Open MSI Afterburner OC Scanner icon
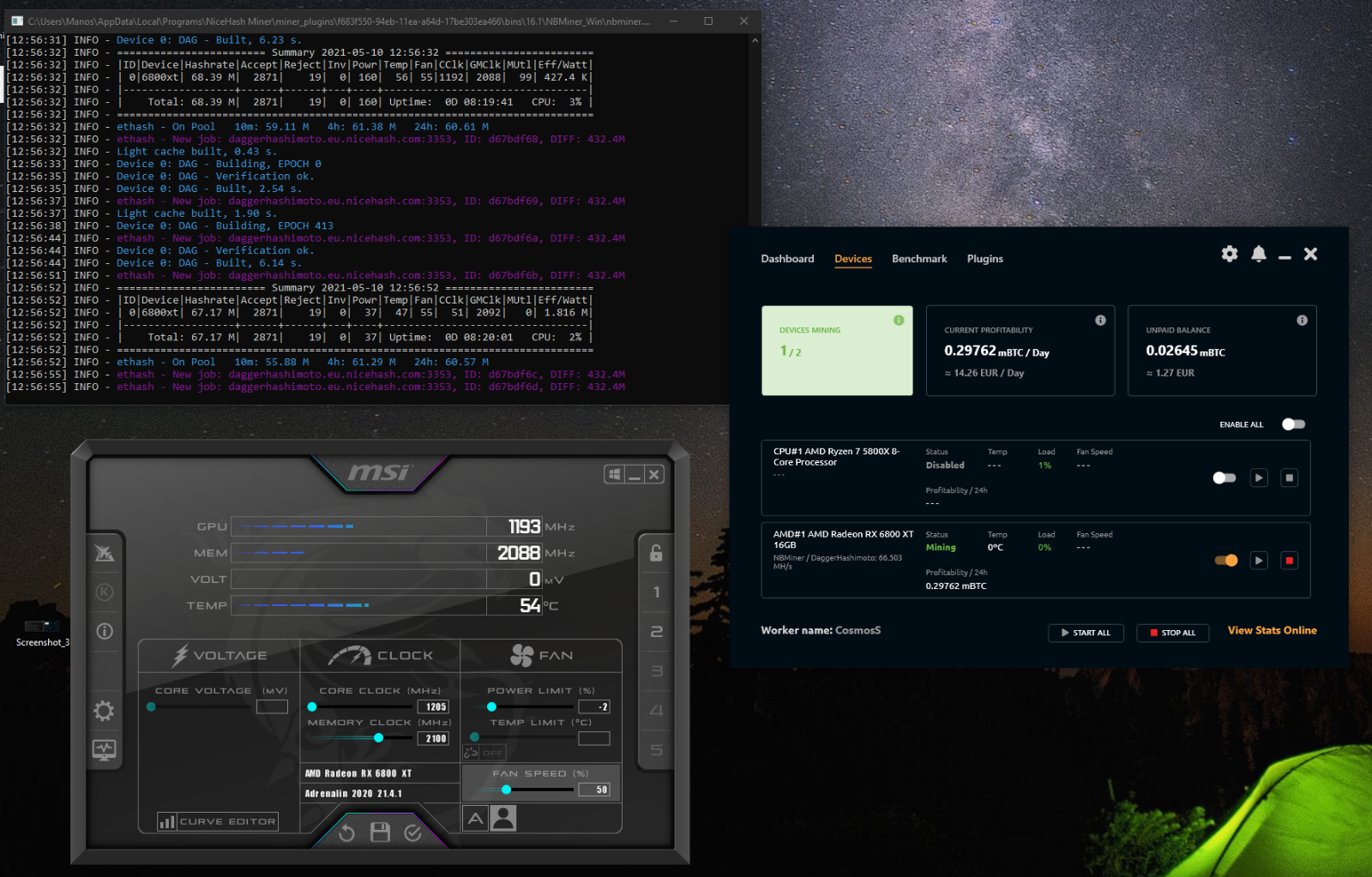 [x=105, y=553]
